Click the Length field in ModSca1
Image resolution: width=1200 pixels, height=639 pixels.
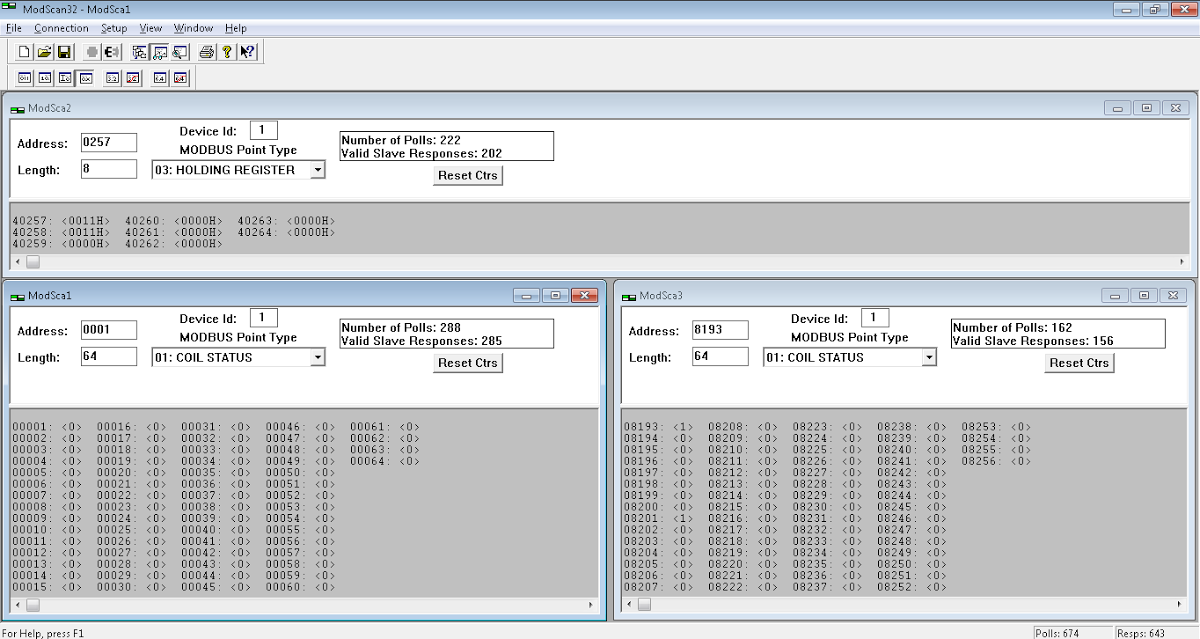(108, 356)
